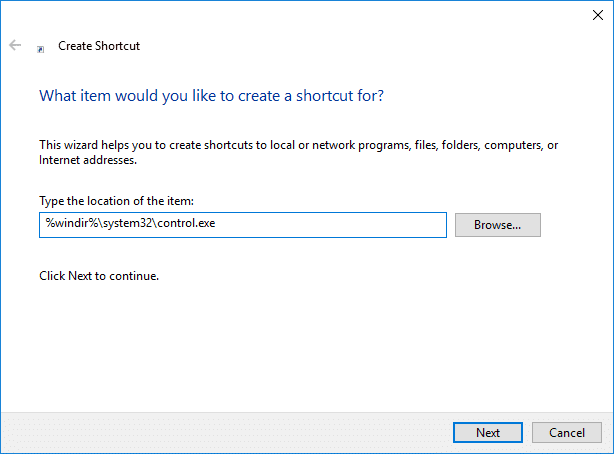614x454 pixels.
Task: Click the item location text field
Action: tap(242, 225)
